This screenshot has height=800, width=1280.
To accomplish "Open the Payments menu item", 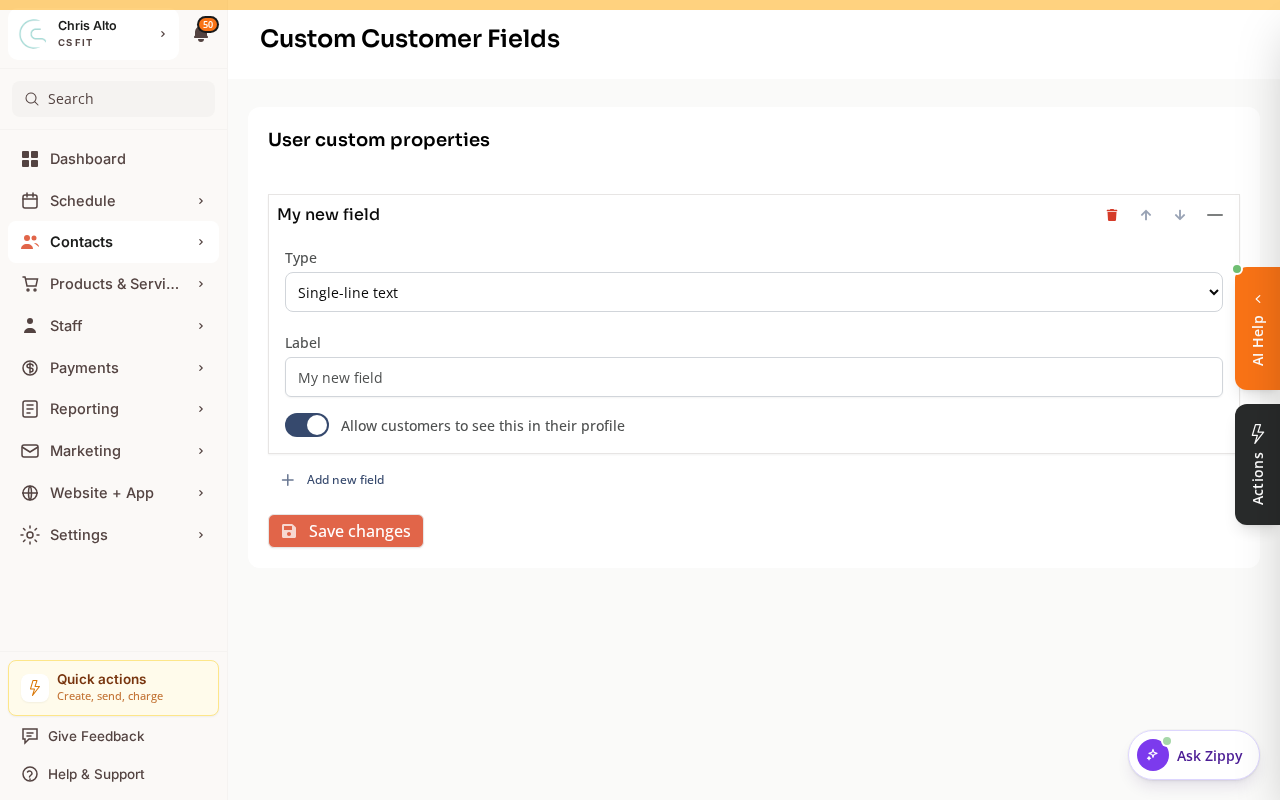I will click(113, 368).
